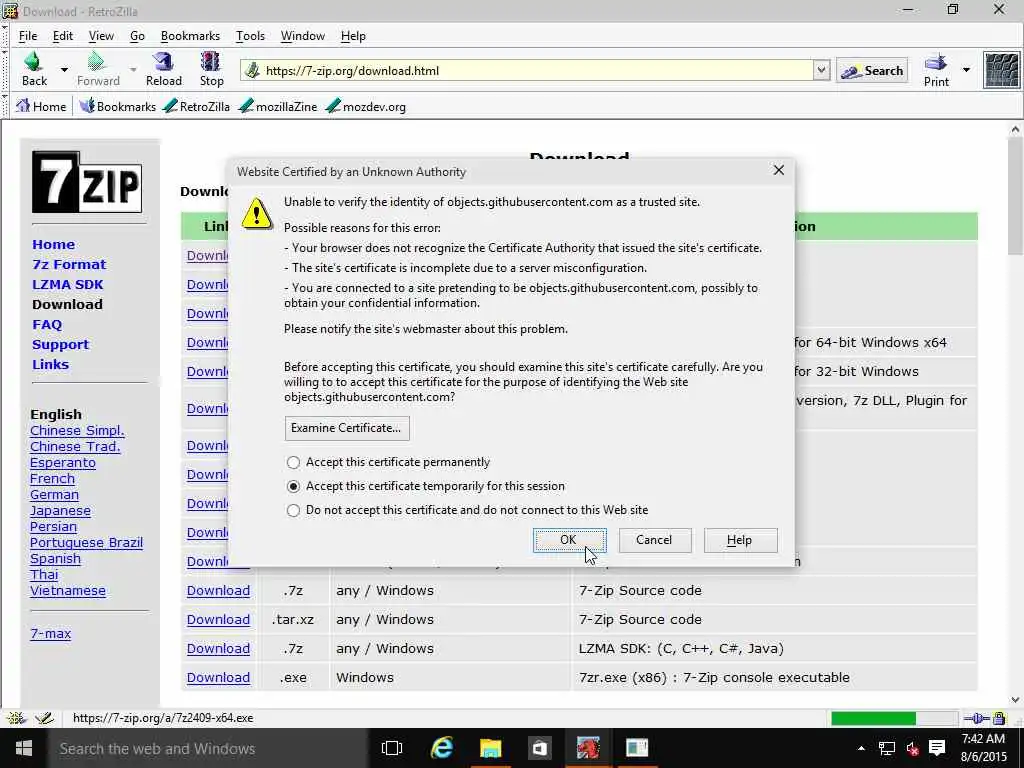The height and width of the screenshot is (768, 1024).
Task: Click the muted volume icon in tray
Action: pos(912,748)
